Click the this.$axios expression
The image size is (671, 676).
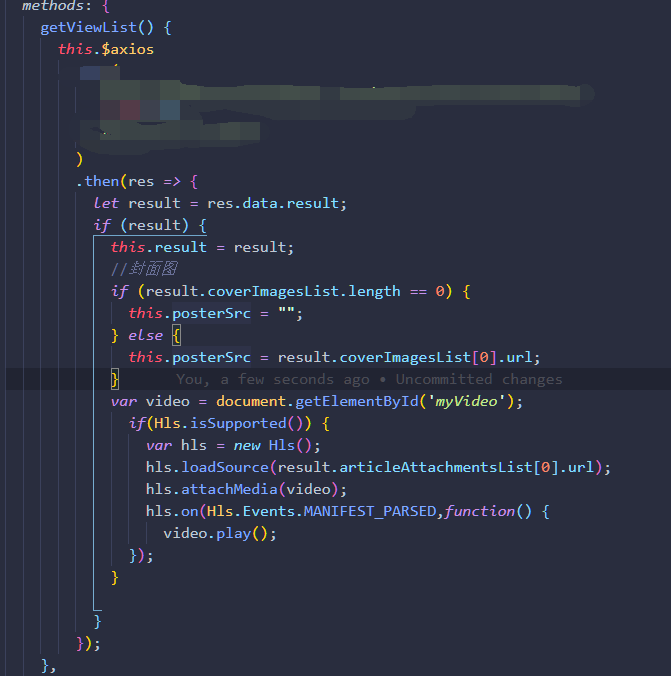106,49
